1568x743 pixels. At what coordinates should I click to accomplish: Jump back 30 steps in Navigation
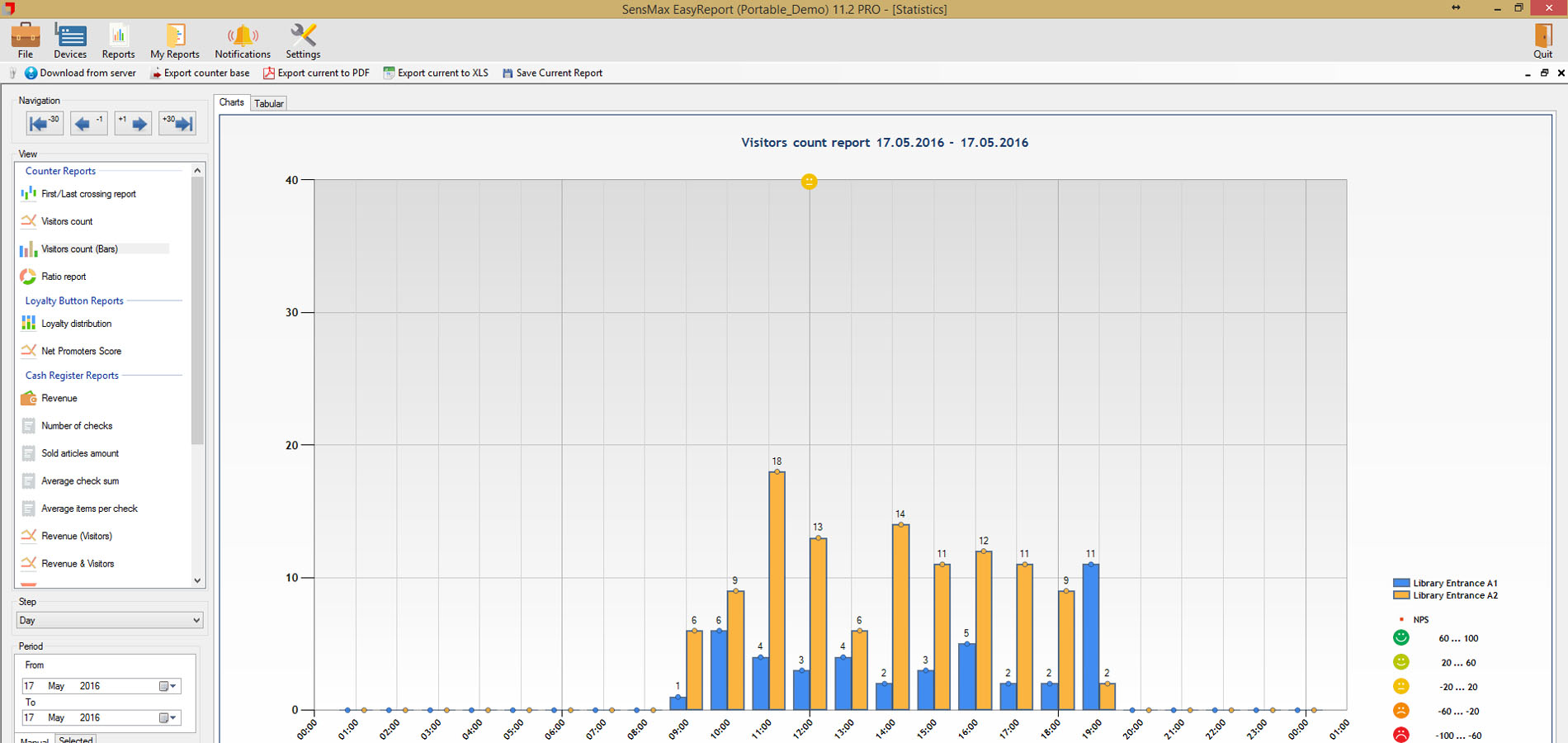[45, 123]
